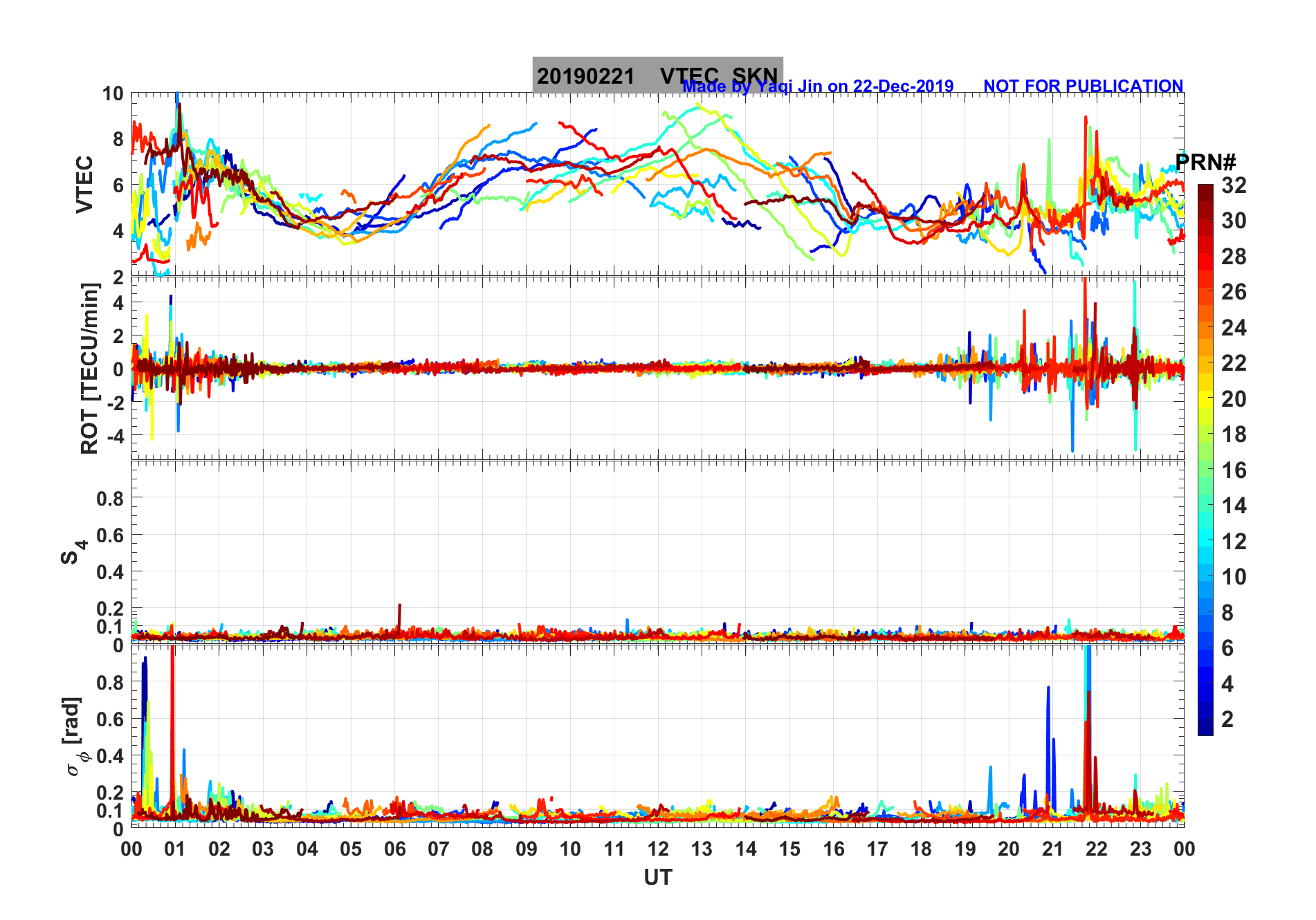Viewport: 1316px width, 920px height.
Task: Click colorbar tick label '26'
Action: (x=1234, y=292)
